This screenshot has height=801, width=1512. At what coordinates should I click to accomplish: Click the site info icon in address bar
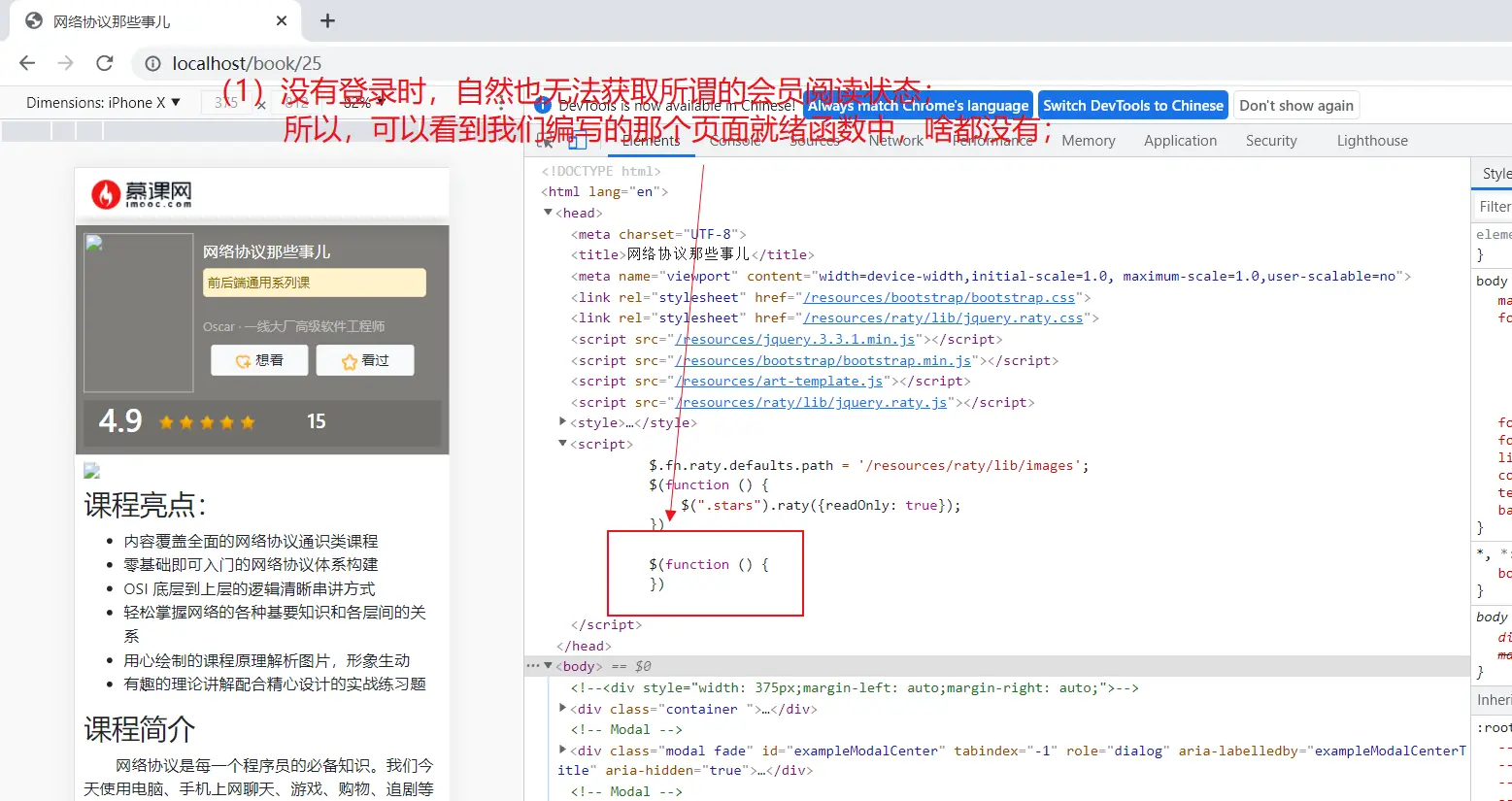pyautogui.click(x=152, y=64)
